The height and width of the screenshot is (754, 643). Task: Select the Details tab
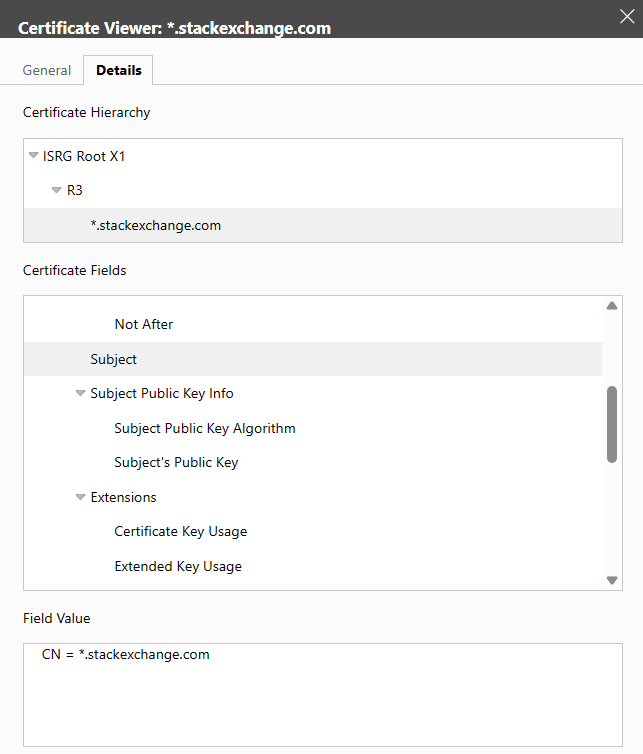tap(118, 70)
